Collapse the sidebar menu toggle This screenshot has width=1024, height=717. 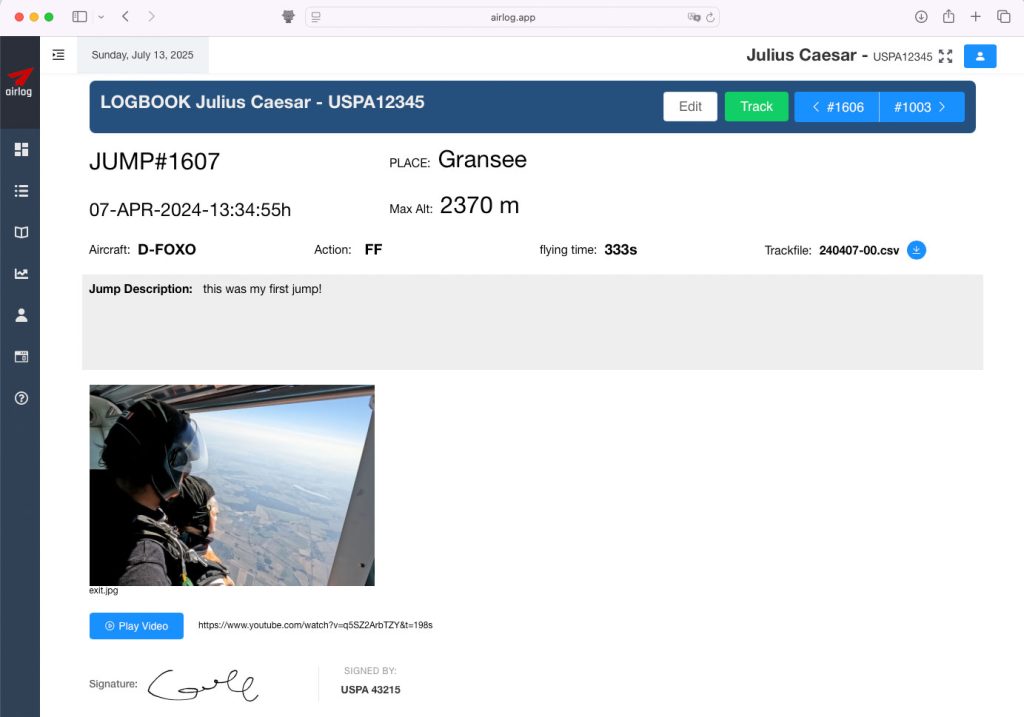point(58,55)
